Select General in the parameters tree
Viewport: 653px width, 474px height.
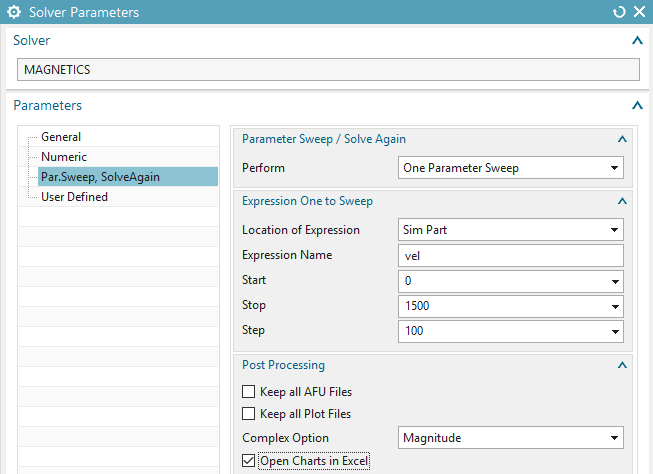point(61,137)
